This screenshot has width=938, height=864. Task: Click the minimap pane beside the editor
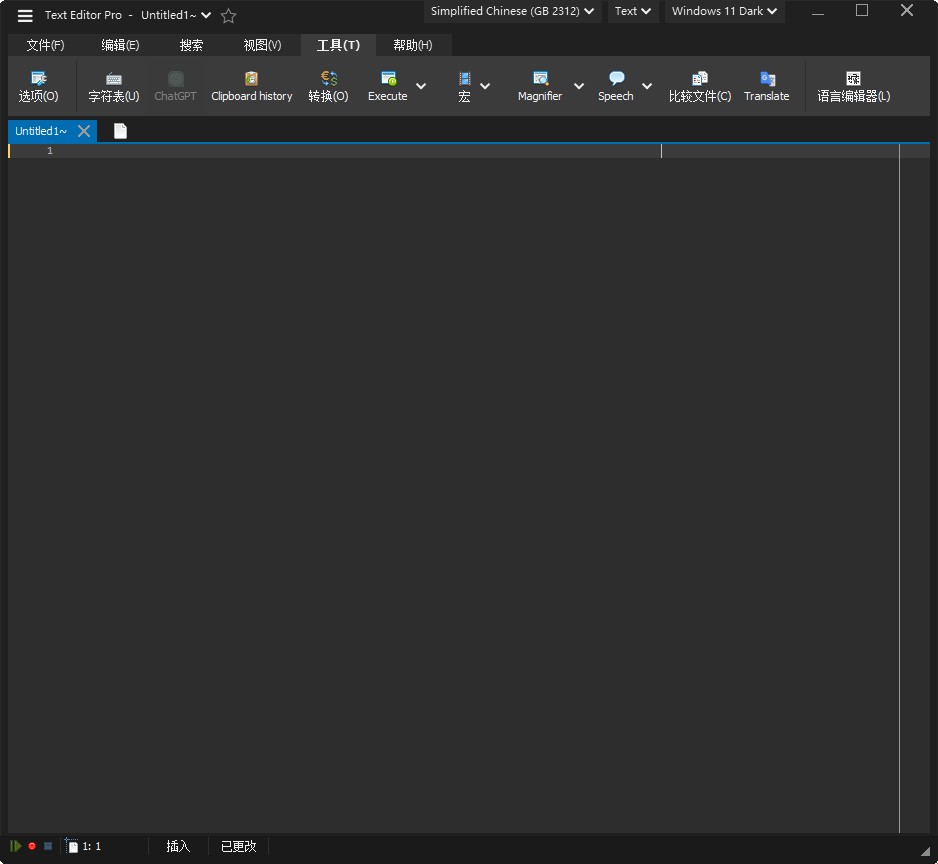pyautogui.click(x=915, y=488)
